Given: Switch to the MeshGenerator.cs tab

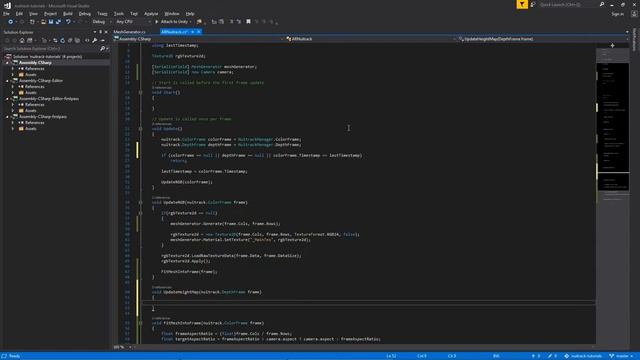Looking at the screenshot, I should tap(129, 31).
